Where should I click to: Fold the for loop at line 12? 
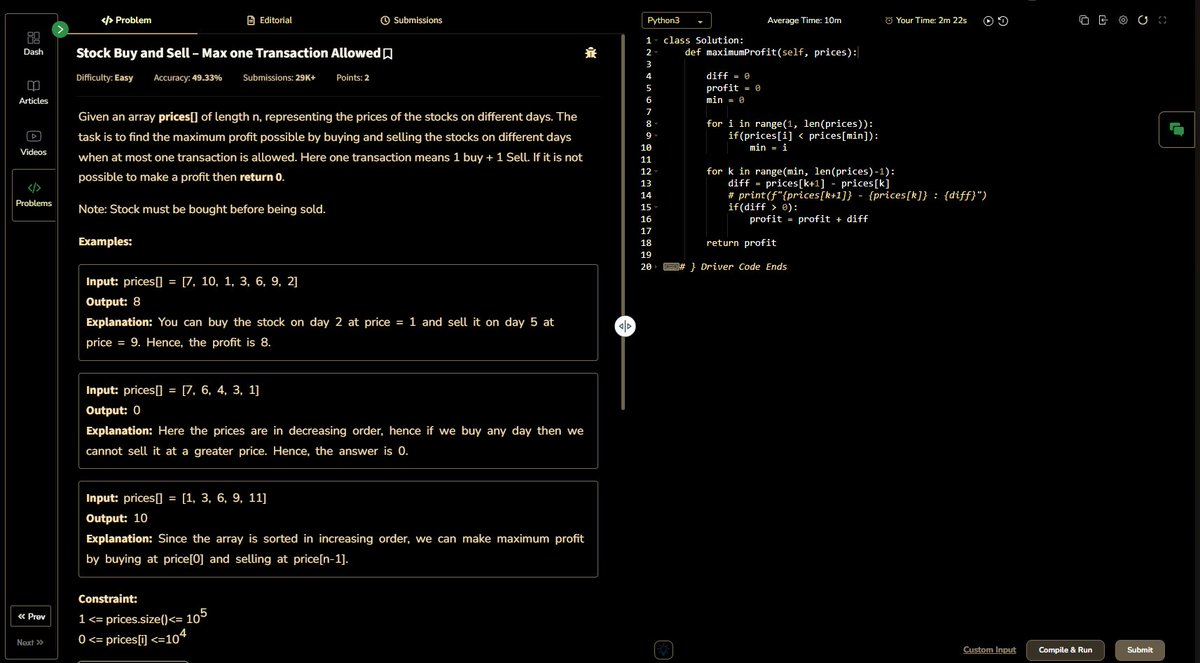[656, 172]
